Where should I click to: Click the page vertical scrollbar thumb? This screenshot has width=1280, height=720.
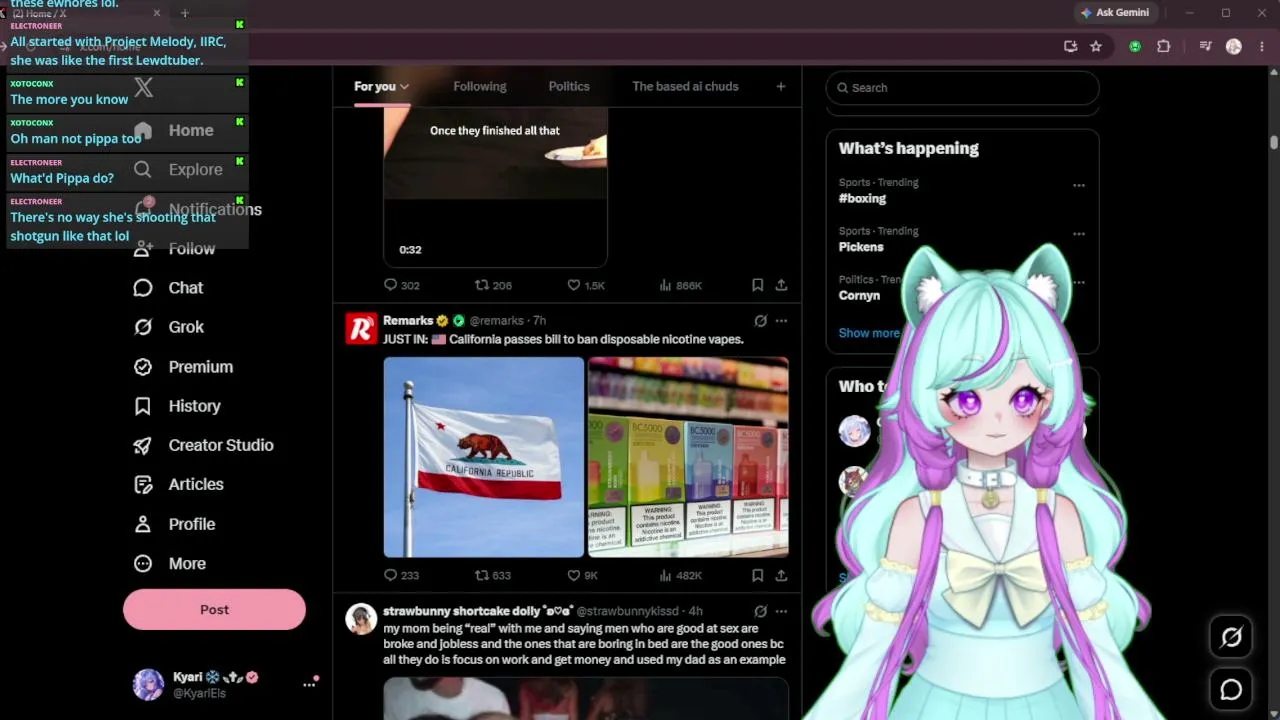[1274, 143]
